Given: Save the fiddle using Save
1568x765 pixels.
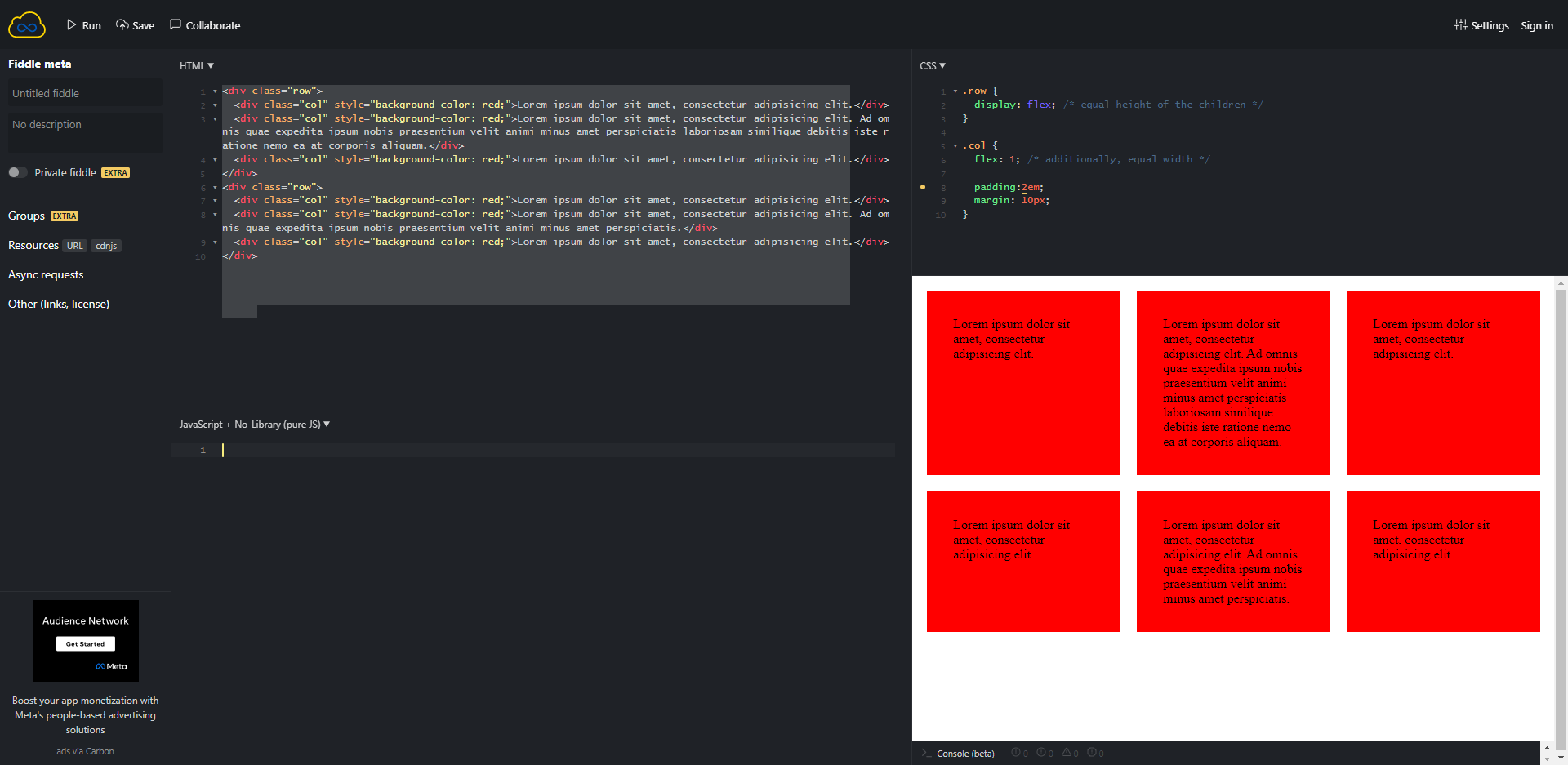Looking at the screenshot, I should pos(135,25).
